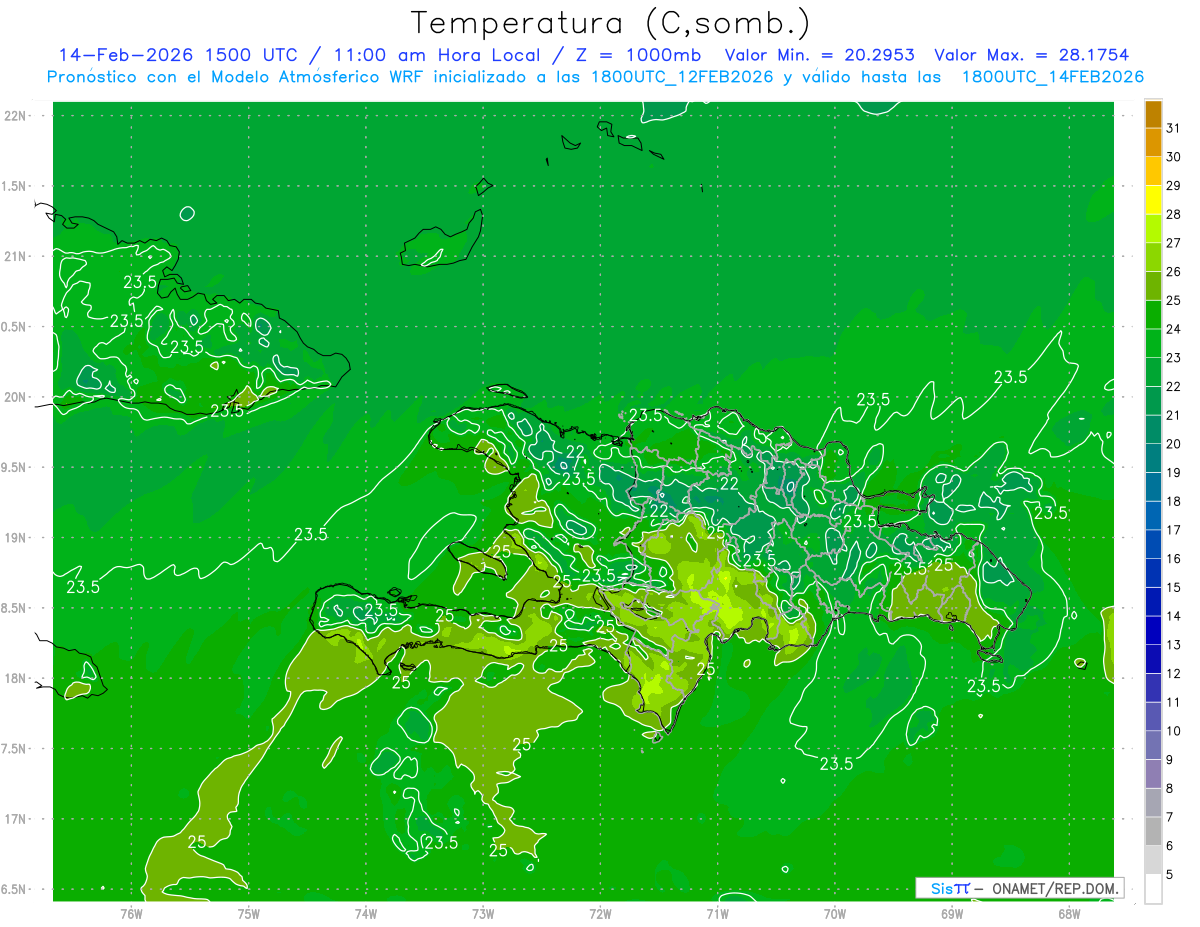
Task: Click the legend value "30"
Action: (1173, 157)
